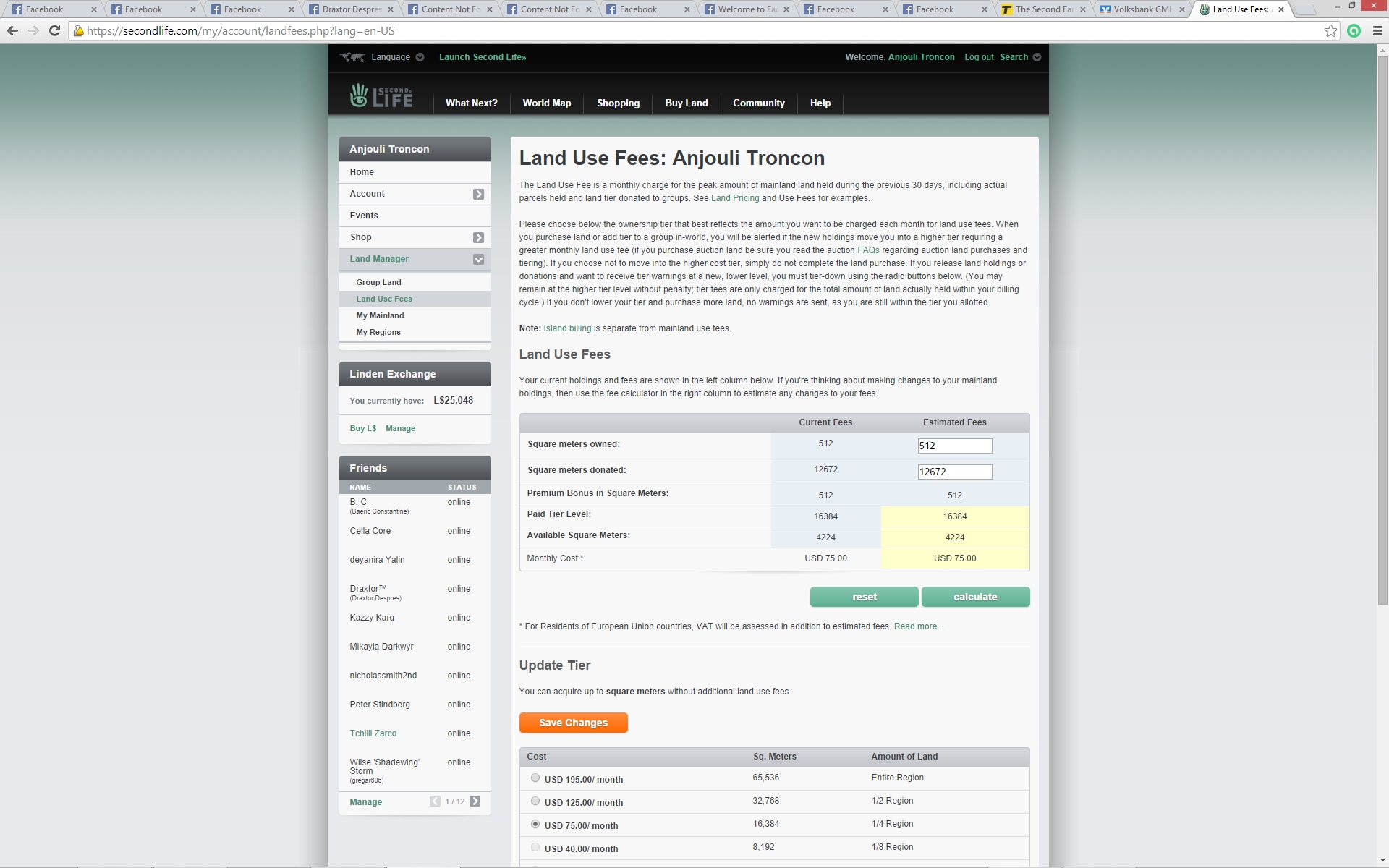The image size is (1389, 868).
Task: Expand the Shop sidebar section arrow
Action: pyautogui.click(x=478, y=237)
